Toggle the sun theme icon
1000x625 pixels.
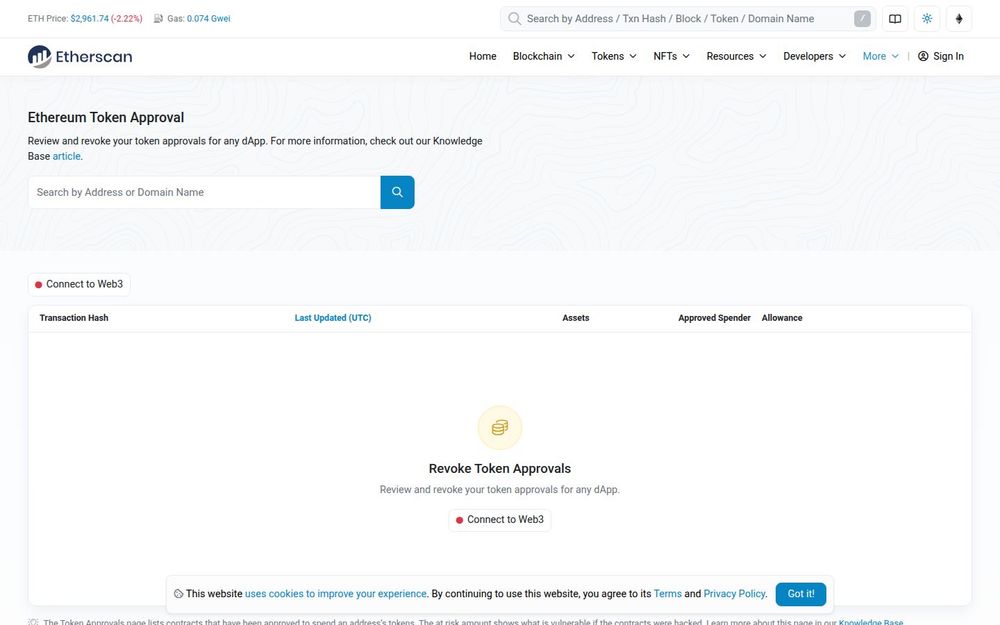[927, 18]
